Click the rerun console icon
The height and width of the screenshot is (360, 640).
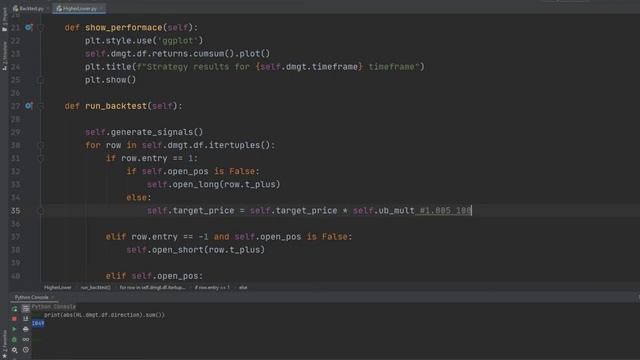pyautogui.click(x=14, y=308)
